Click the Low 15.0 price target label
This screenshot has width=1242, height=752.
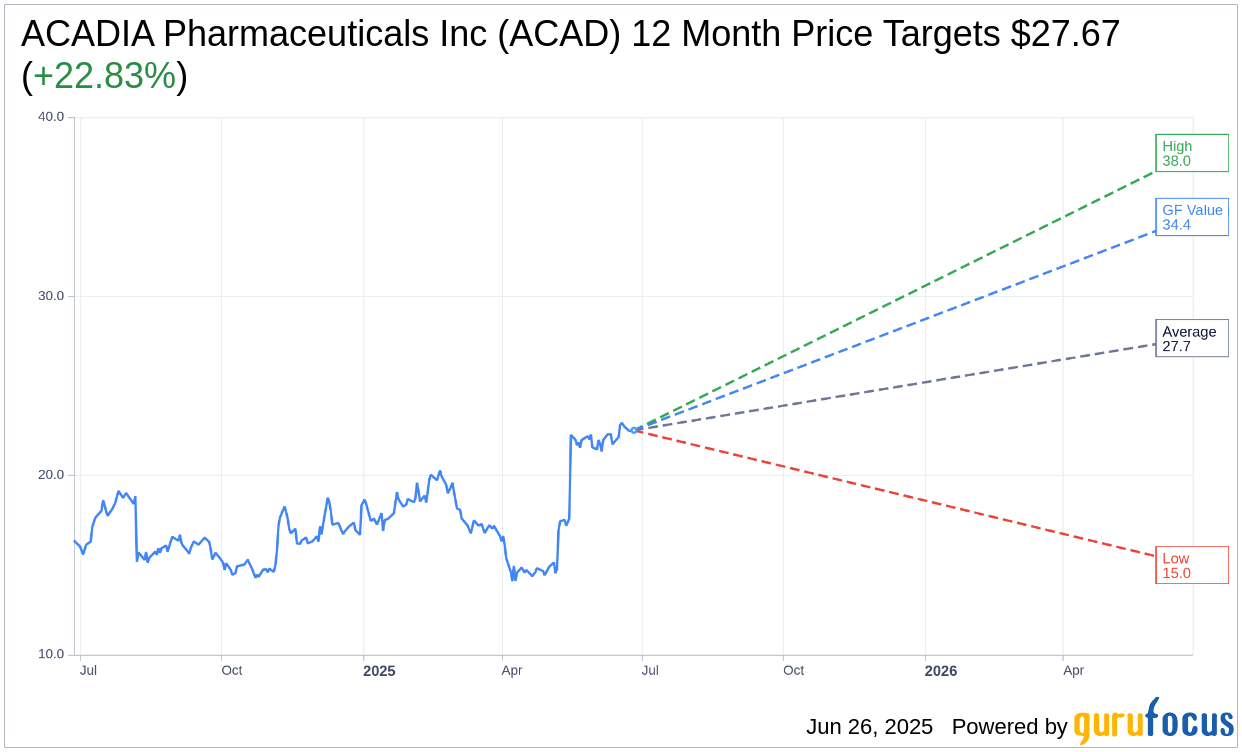coord(1192,566)
